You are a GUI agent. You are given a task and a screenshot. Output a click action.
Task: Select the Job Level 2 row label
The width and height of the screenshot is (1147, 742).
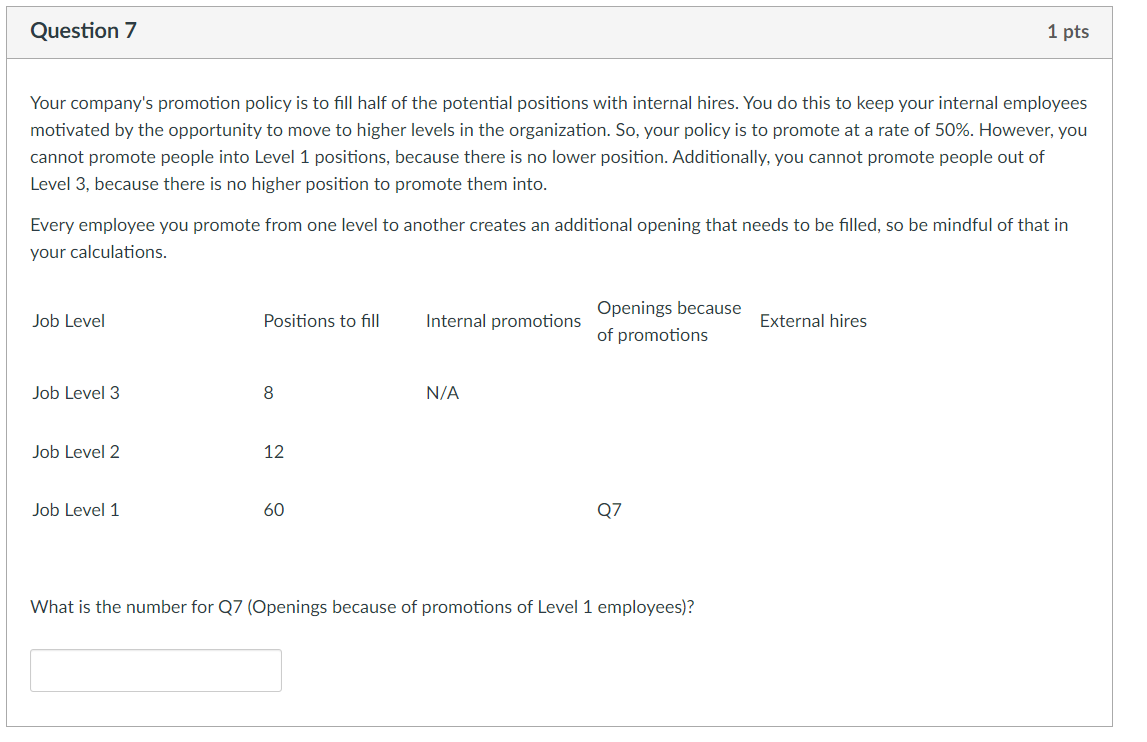click(x=75, y=451)
